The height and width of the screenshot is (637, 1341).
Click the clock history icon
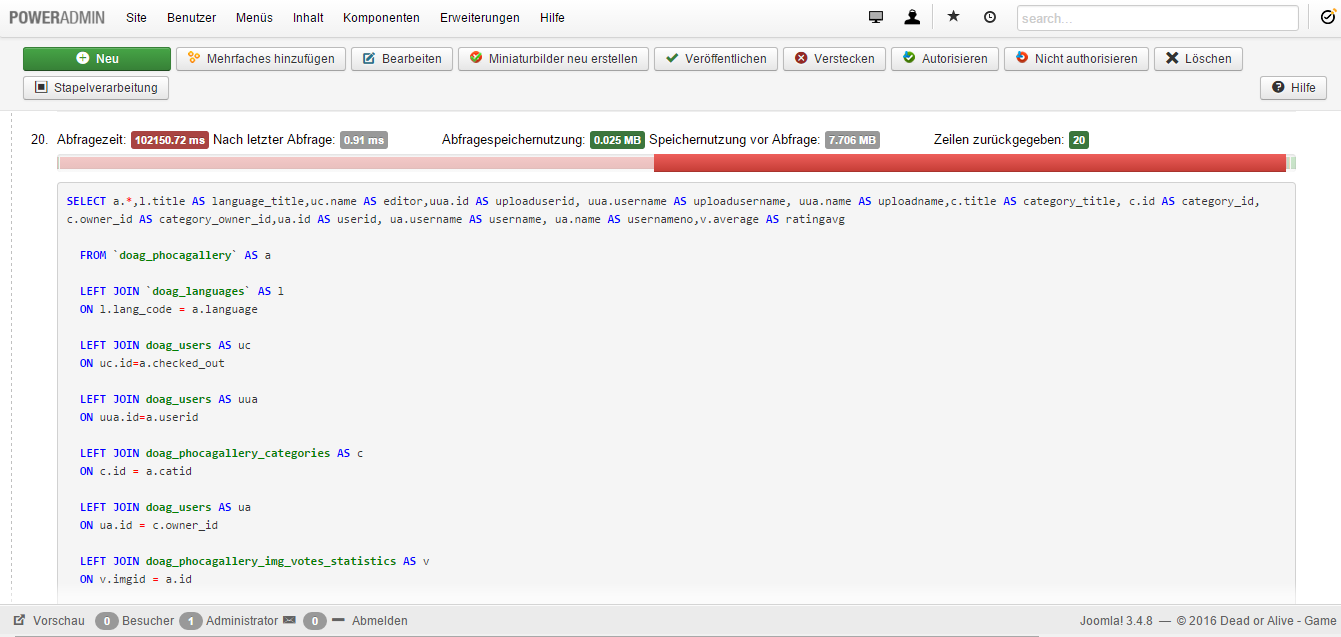pyautogui.click(x=990, y=17)
